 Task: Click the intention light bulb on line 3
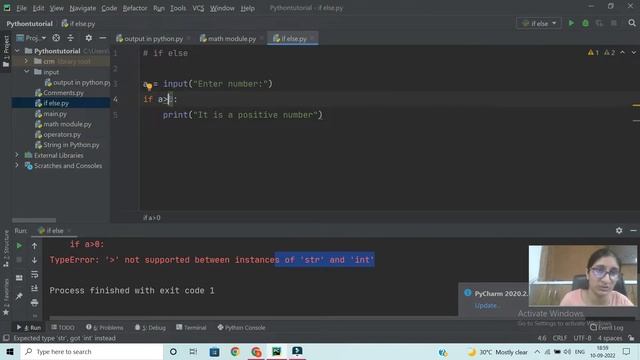click(x=149, y=86)
